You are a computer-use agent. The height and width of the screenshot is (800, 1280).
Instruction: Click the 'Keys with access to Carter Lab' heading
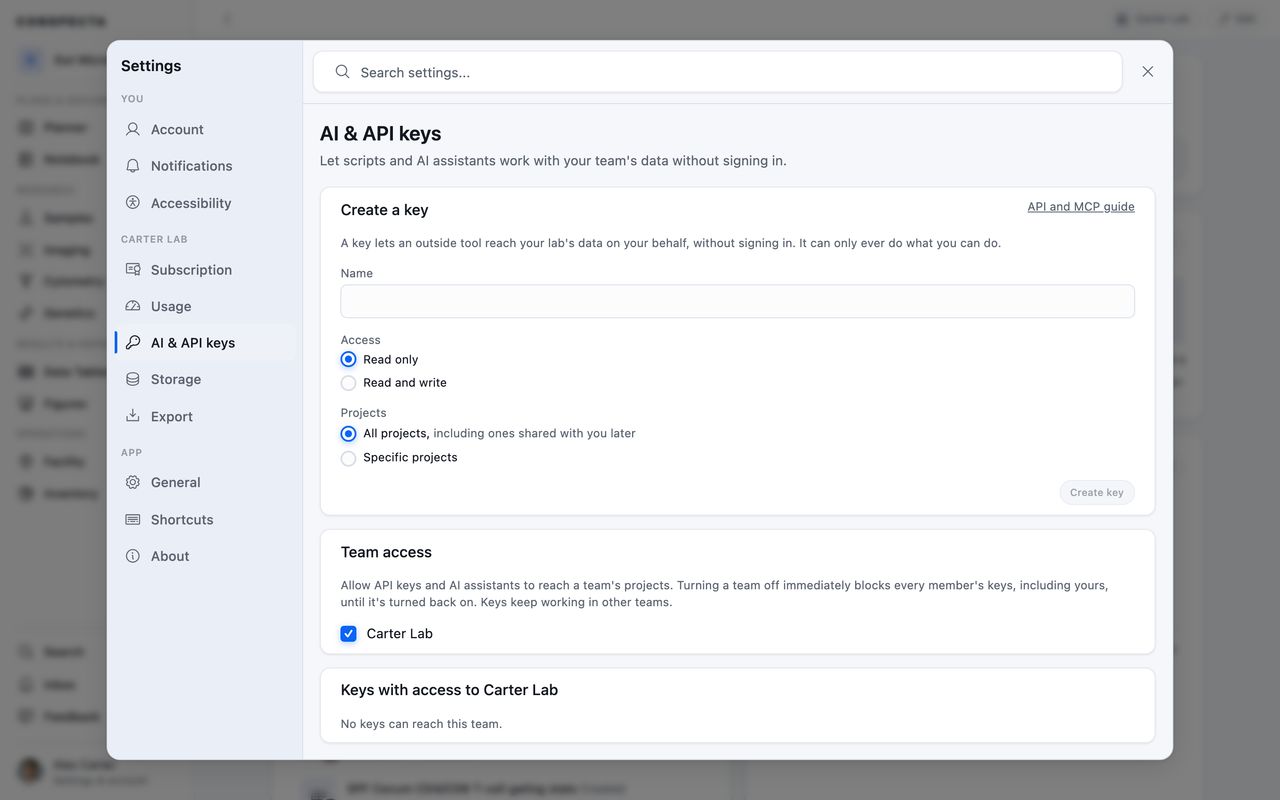449,690
